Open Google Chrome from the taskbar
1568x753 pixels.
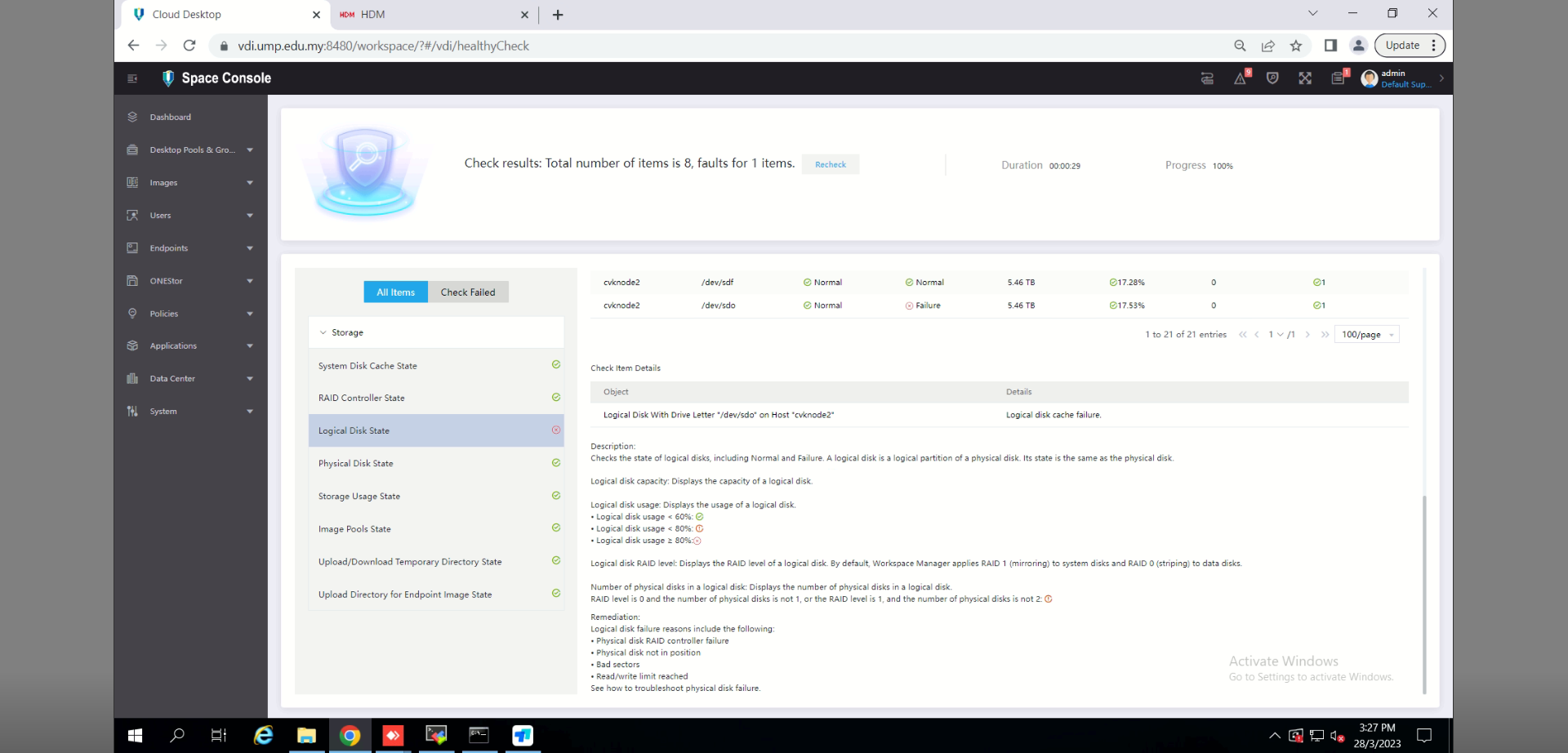click(x=350, y=736)
